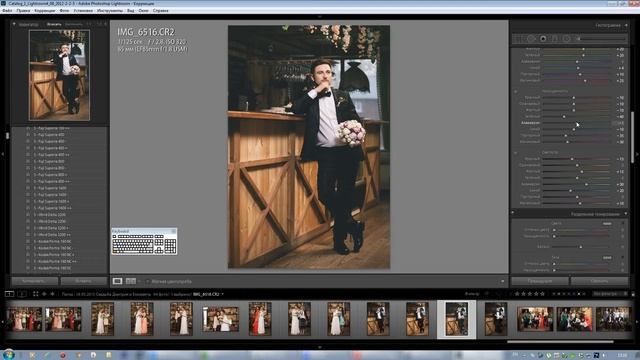
Task: Click the Navigator preview image
Action: pos(59,75)
